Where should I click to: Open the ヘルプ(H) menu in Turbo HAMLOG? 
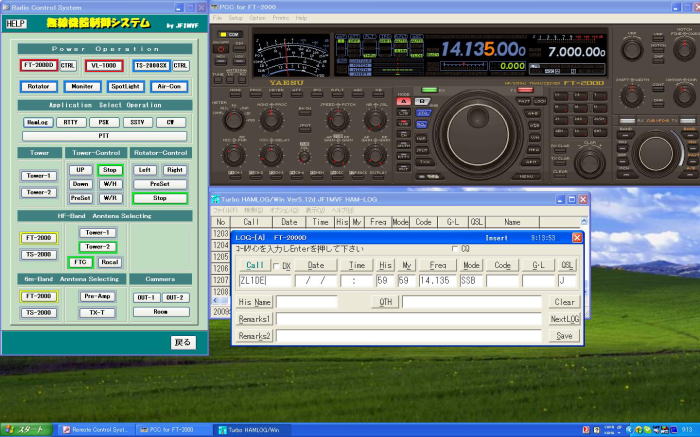pyautogui.click(x=342, y=210)
